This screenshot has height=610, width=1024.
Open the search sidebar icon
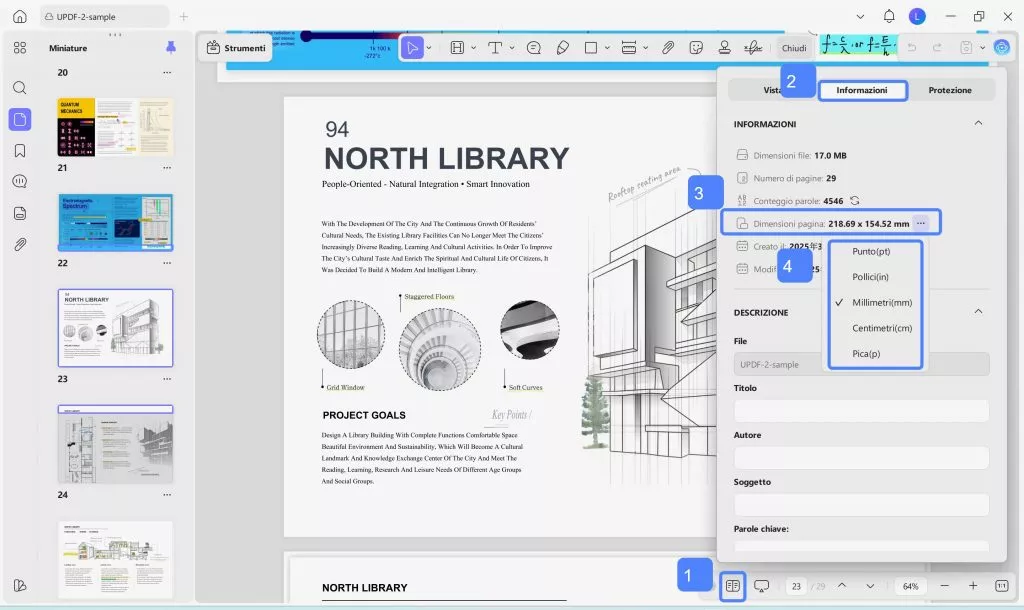click(x=20, y=88)
